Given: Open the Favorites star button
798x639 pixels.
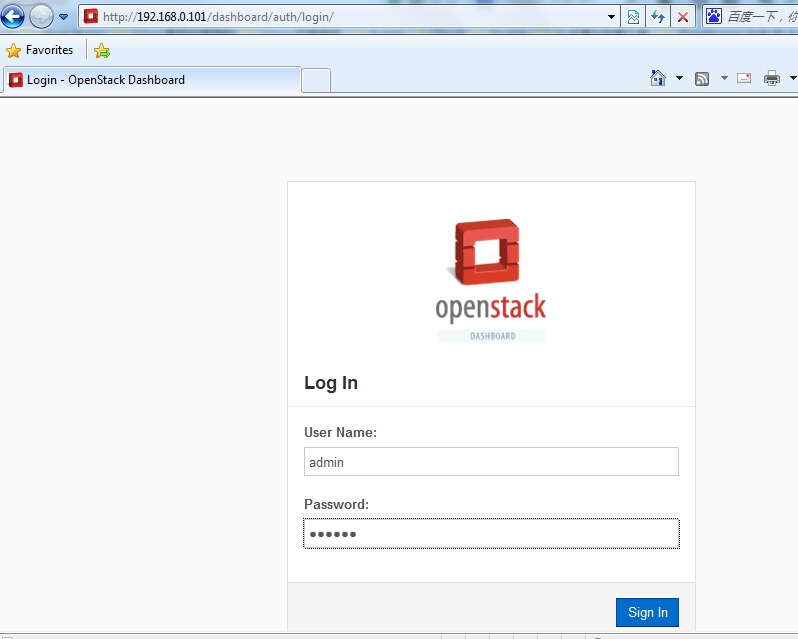Looking at the screenshot, I should click(40, 50).
